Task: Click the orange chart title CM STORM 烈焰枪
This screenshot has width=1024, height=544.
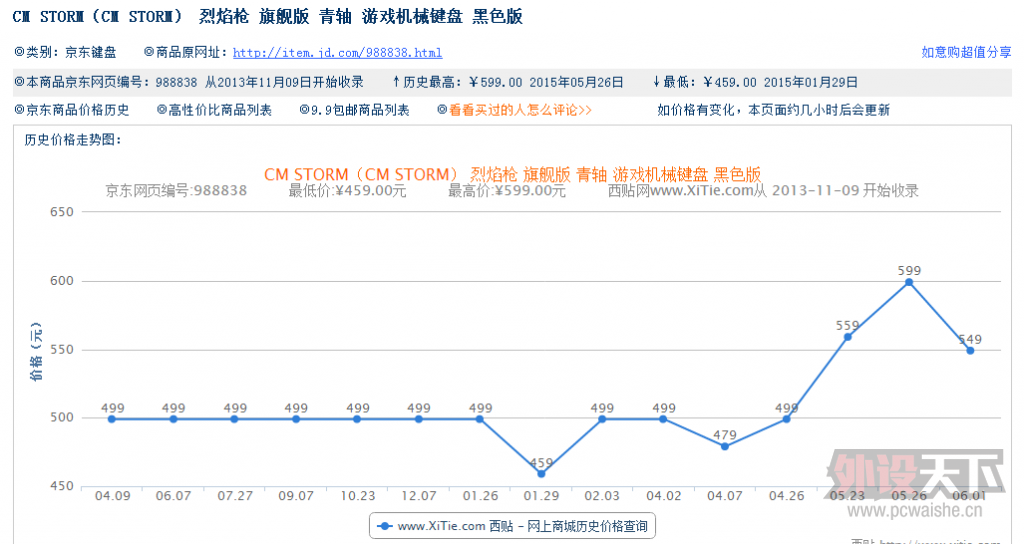Action: [x=513, y=174]
